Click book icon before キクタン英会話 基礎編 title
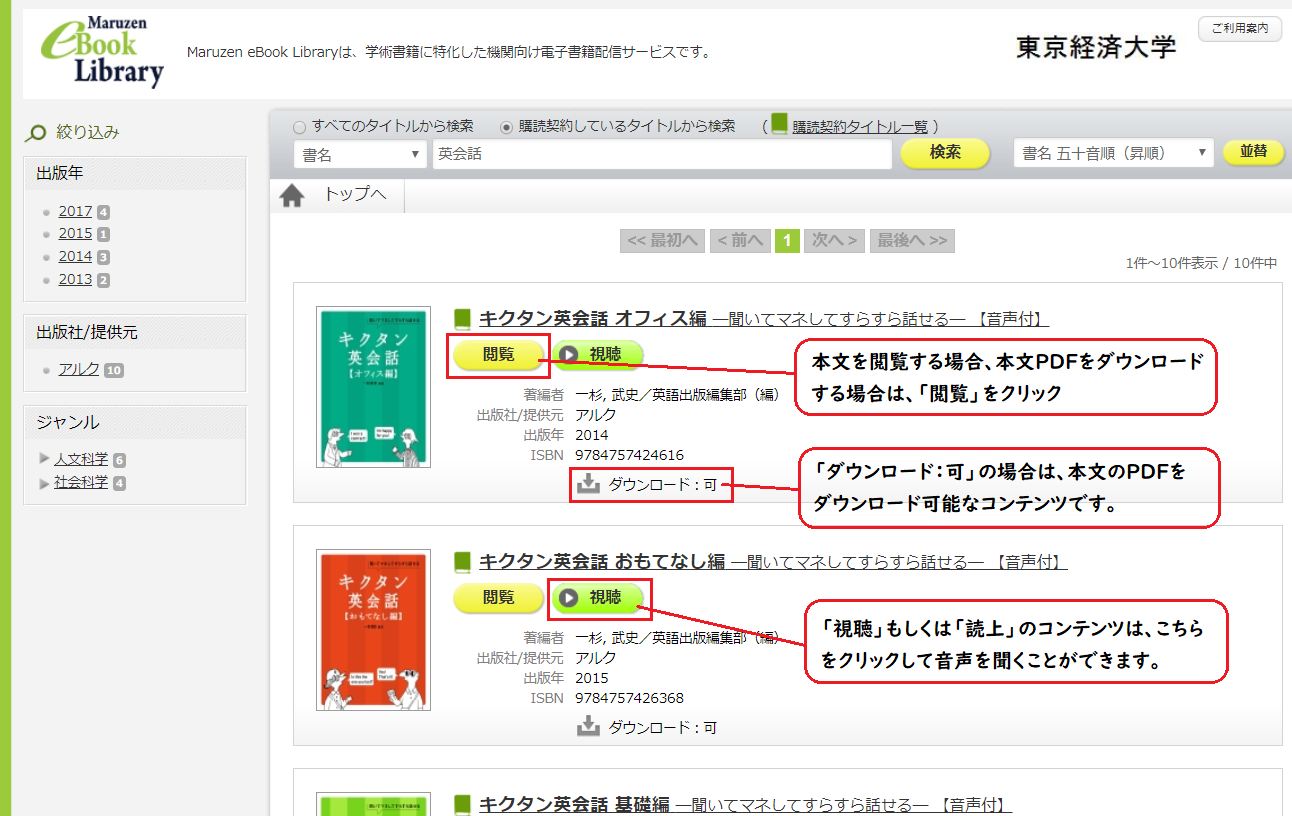This screenshot has width=1292, height=816. [x=462, y=805]
